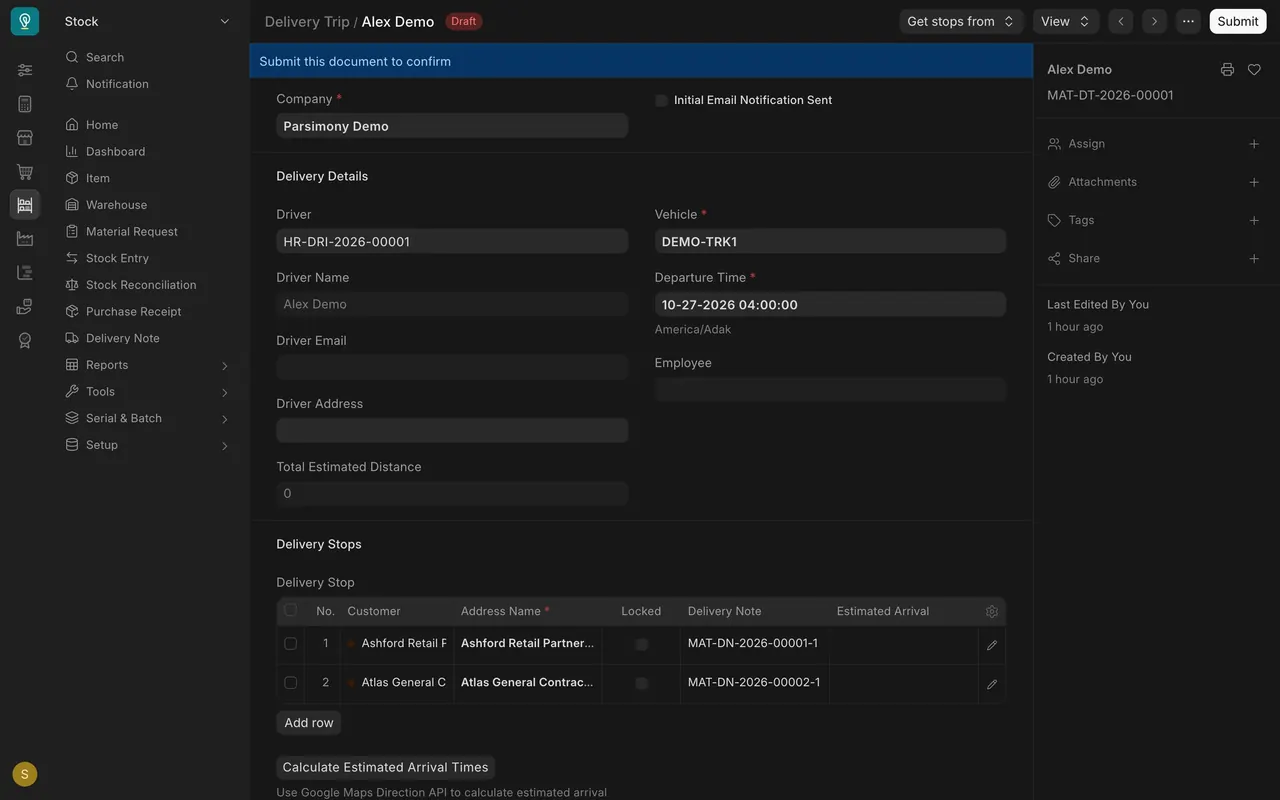Click the app logo at top left
1280x800 pixels.
(25, 21)
